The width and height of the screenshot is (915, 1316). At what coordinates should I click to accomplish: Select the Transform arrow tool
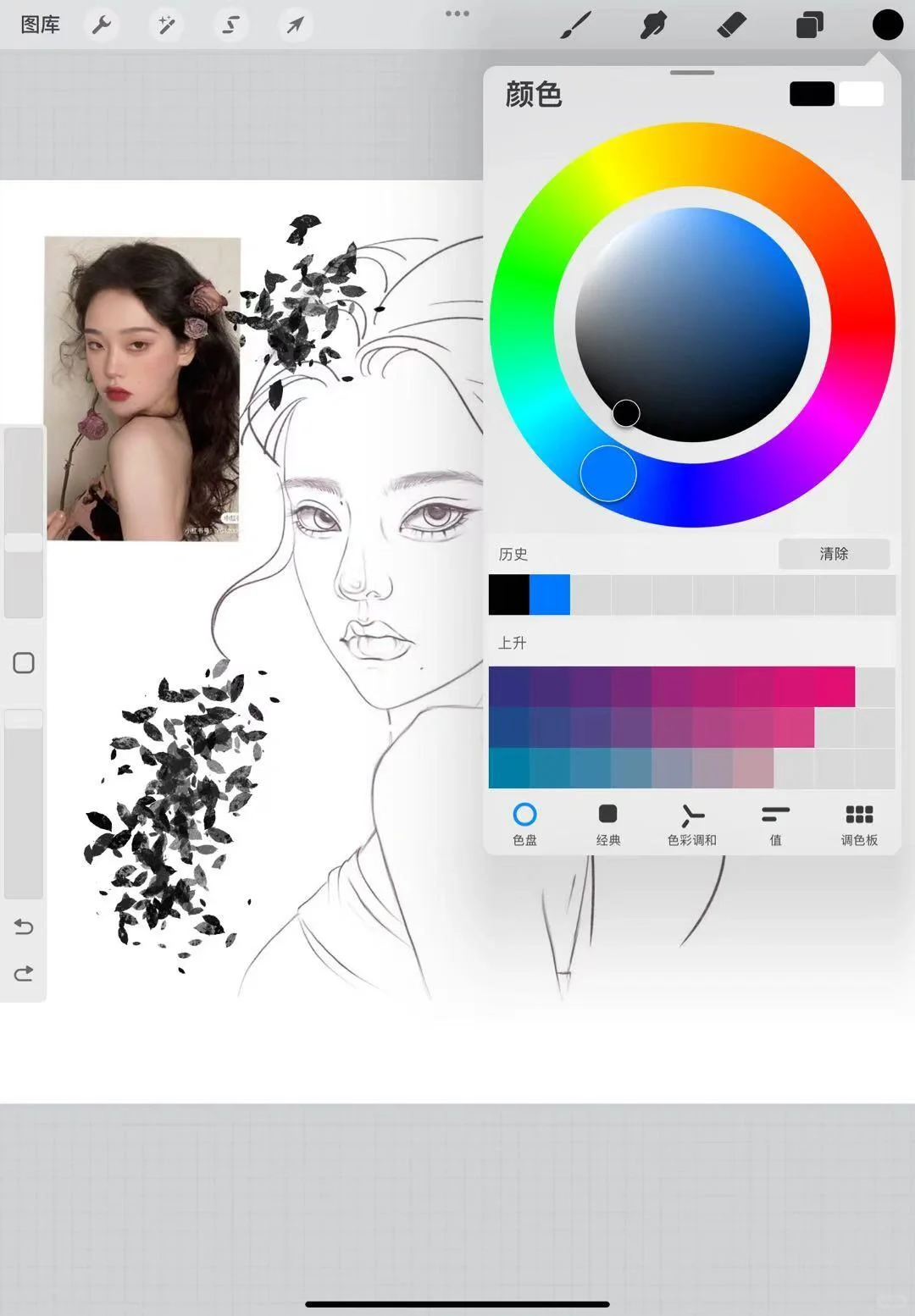[x=295, y=25]
